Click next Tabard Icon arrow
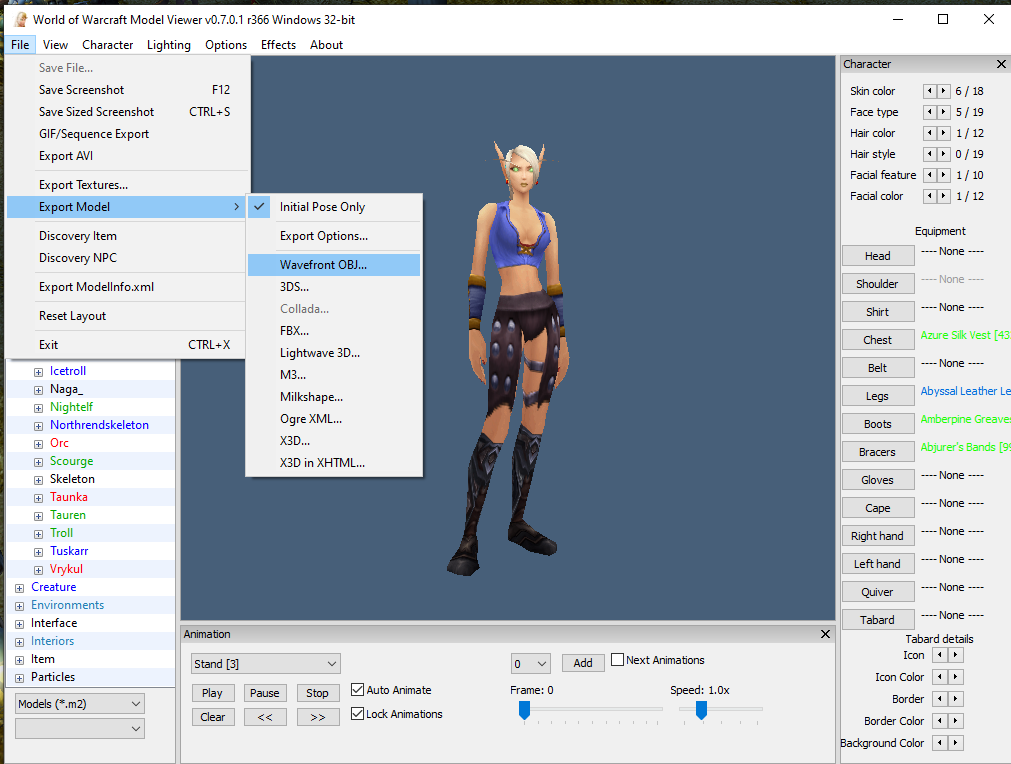The height and width of the screenshot is (764, 1011). coord(956,655)
